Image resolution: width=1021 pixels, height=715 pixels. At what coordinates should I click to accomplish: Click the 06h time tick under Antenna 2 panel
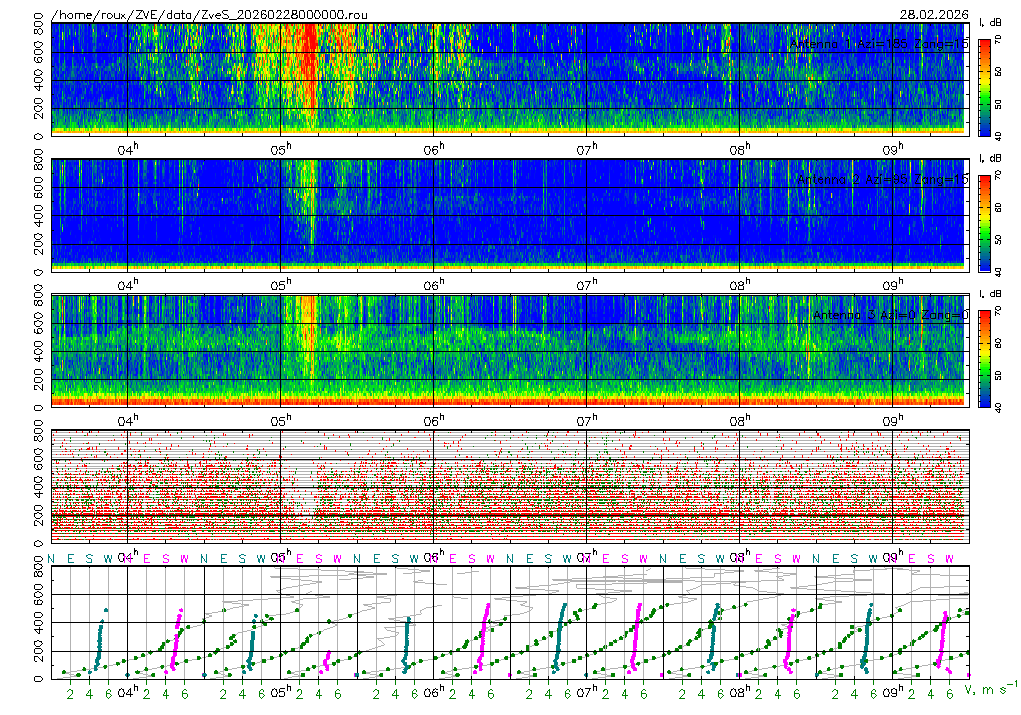(434, 284)
